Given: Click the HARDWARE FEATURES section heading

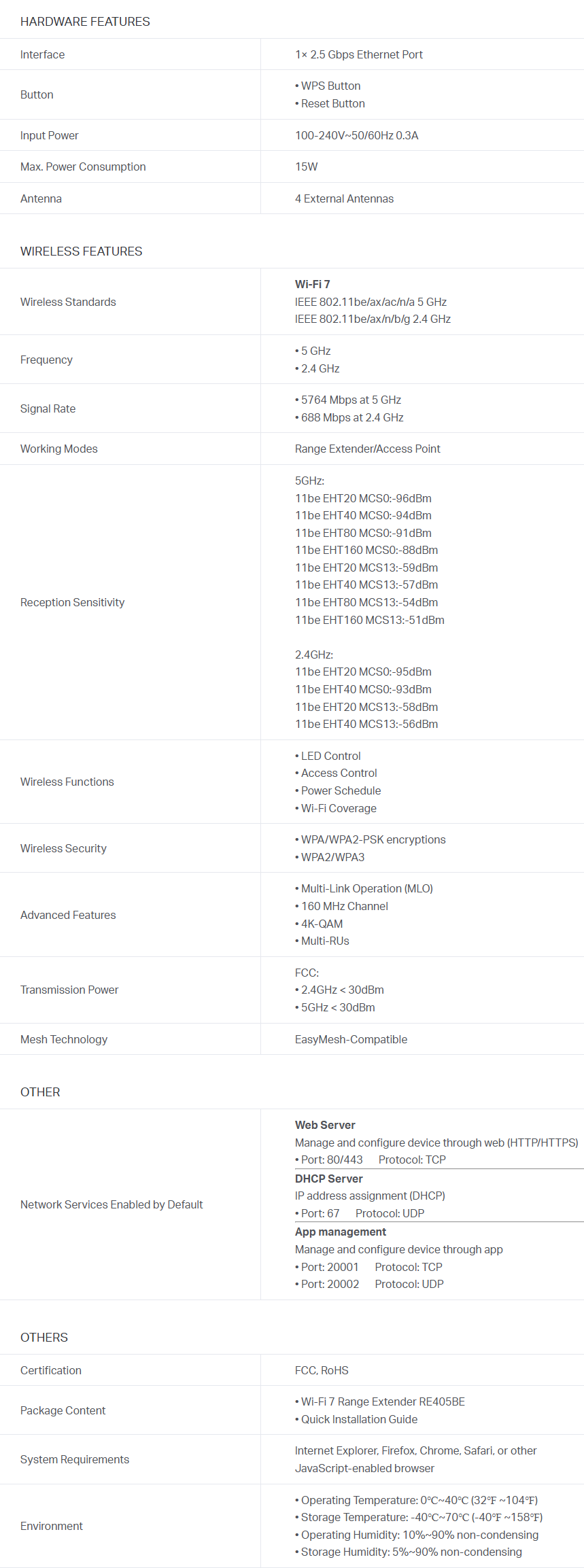Looking at the screenshot, I should tap(85, 22).
